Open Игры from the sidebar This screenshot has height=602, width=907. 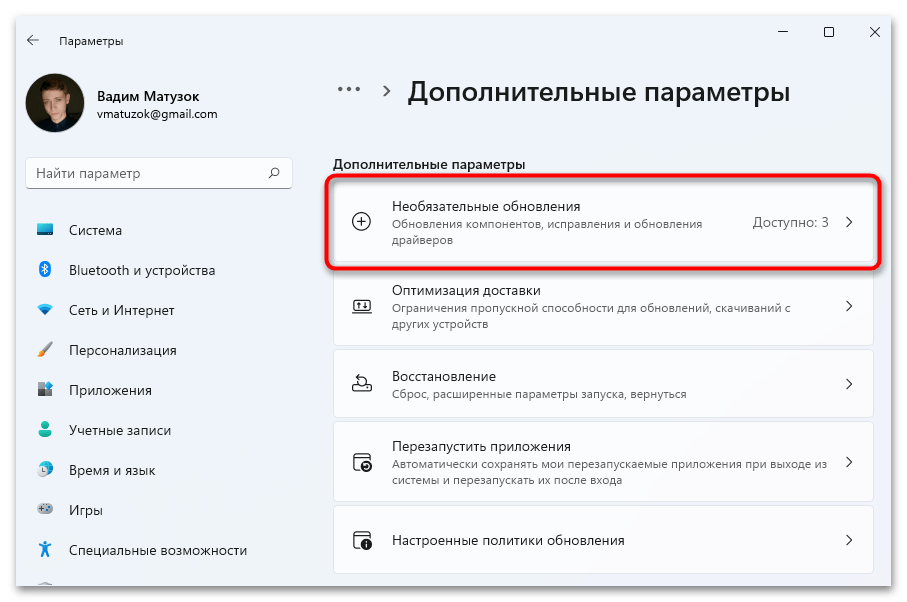click(87, 510)
